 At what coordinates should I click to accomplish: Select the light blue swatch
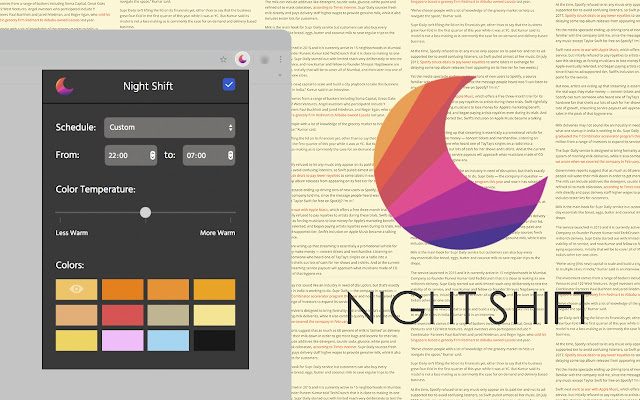pyautogui.click(x=168, y=341)
